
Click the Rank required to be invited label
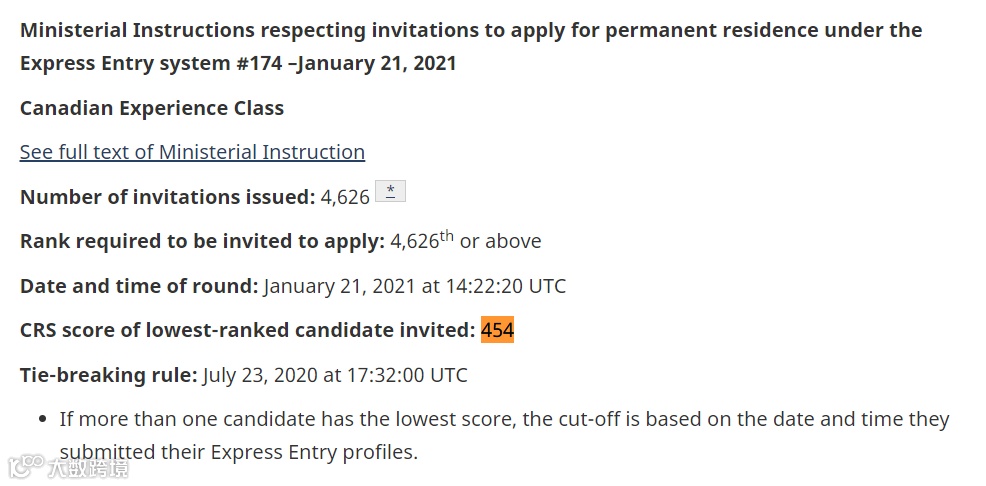(x=202, y=241)
